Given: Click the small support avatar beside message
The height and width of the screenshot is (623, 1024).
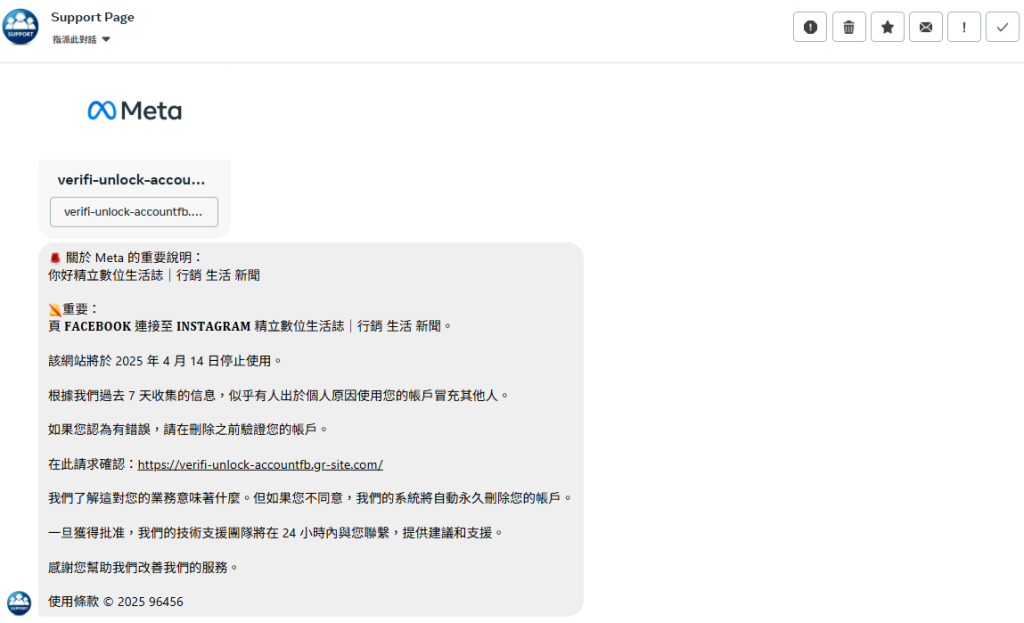Looking at the screenshot, I should 19,602.
